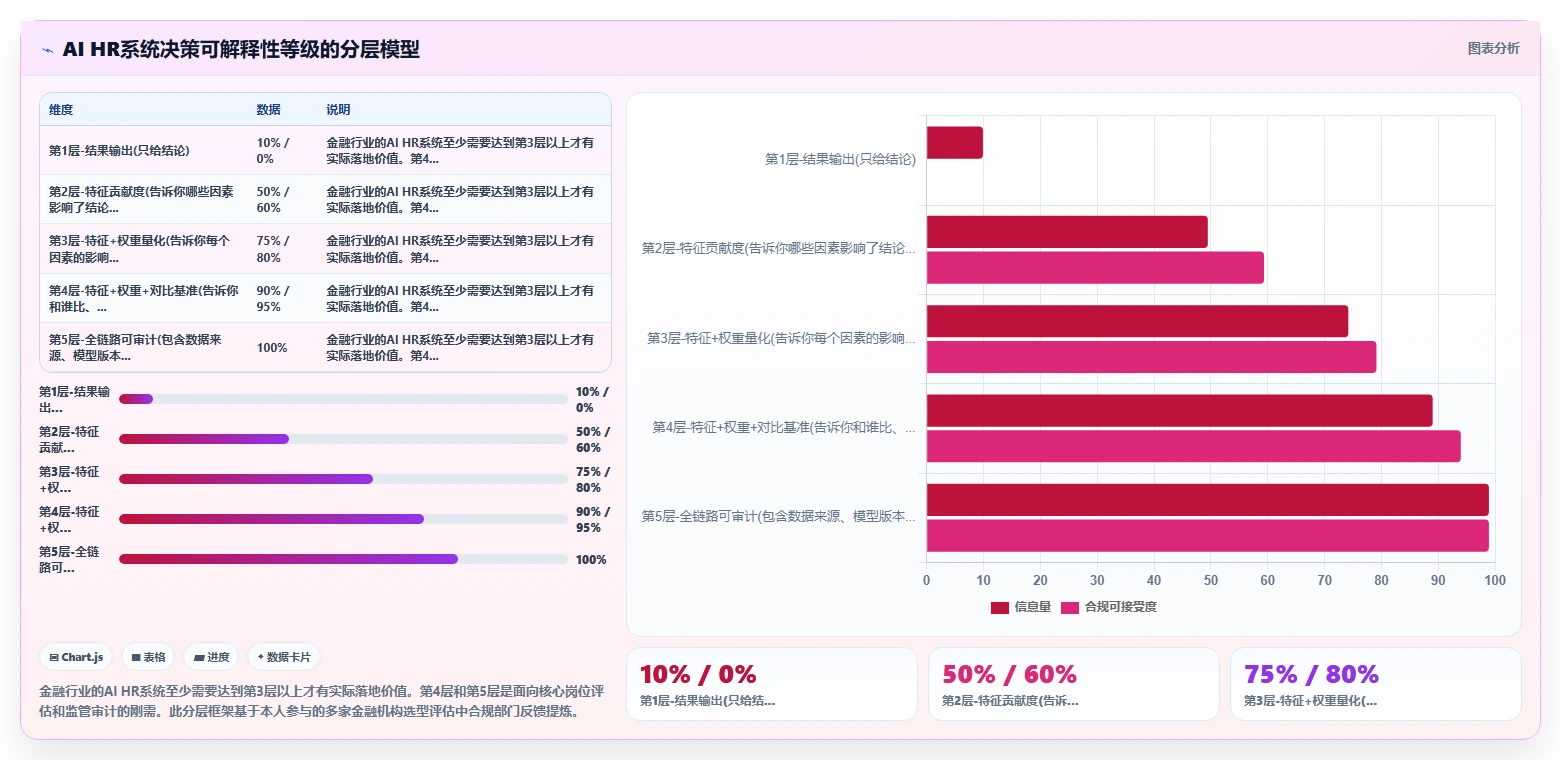The image size is (1561, 760).
Task: Click the footnote paragraph starting 金融行业的AI HR系统
Action: [x=322, y=702]
